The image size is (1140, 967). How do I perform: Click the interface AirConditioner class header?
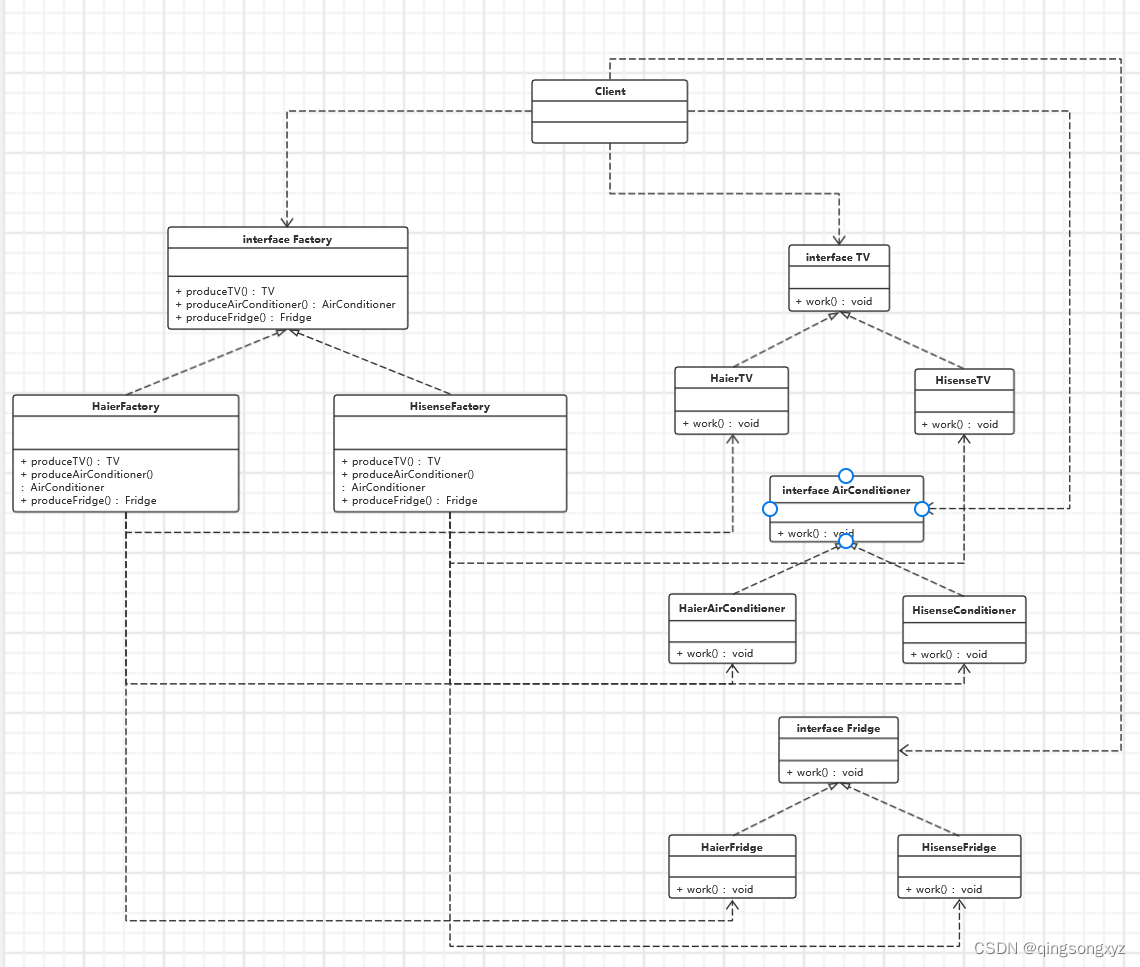(x=846, y=490)
